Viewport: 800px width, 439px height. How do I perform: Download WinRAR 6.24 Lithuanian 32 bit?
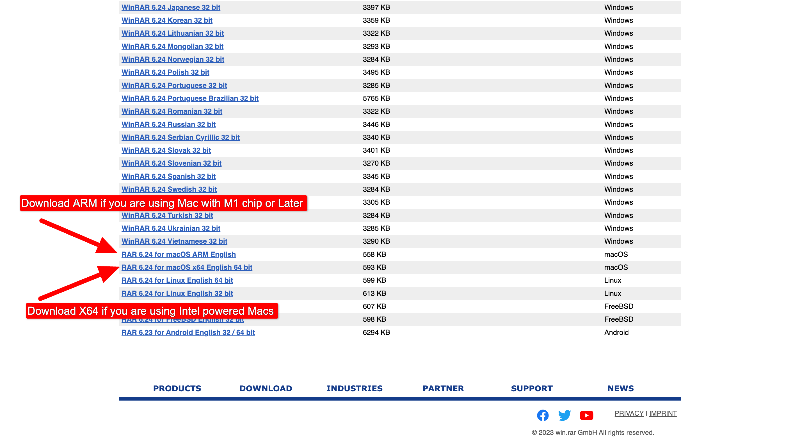click(x=172, y=33)
